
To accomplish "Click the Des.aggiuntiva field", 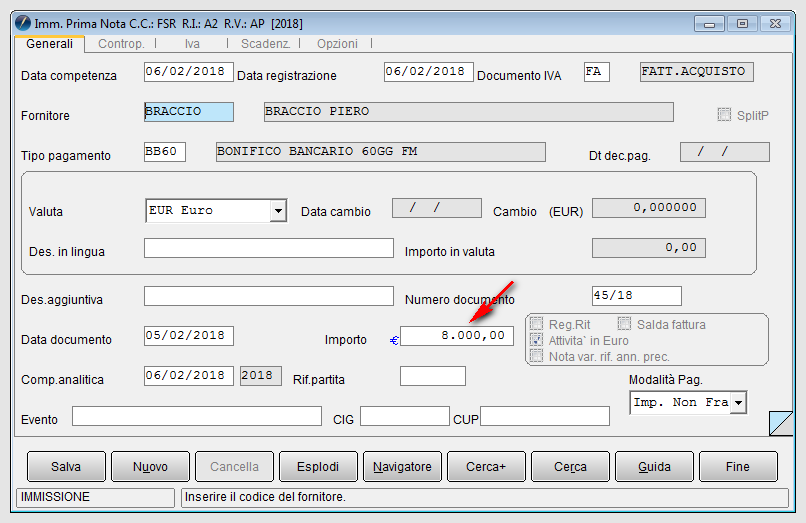I will 269,296.
